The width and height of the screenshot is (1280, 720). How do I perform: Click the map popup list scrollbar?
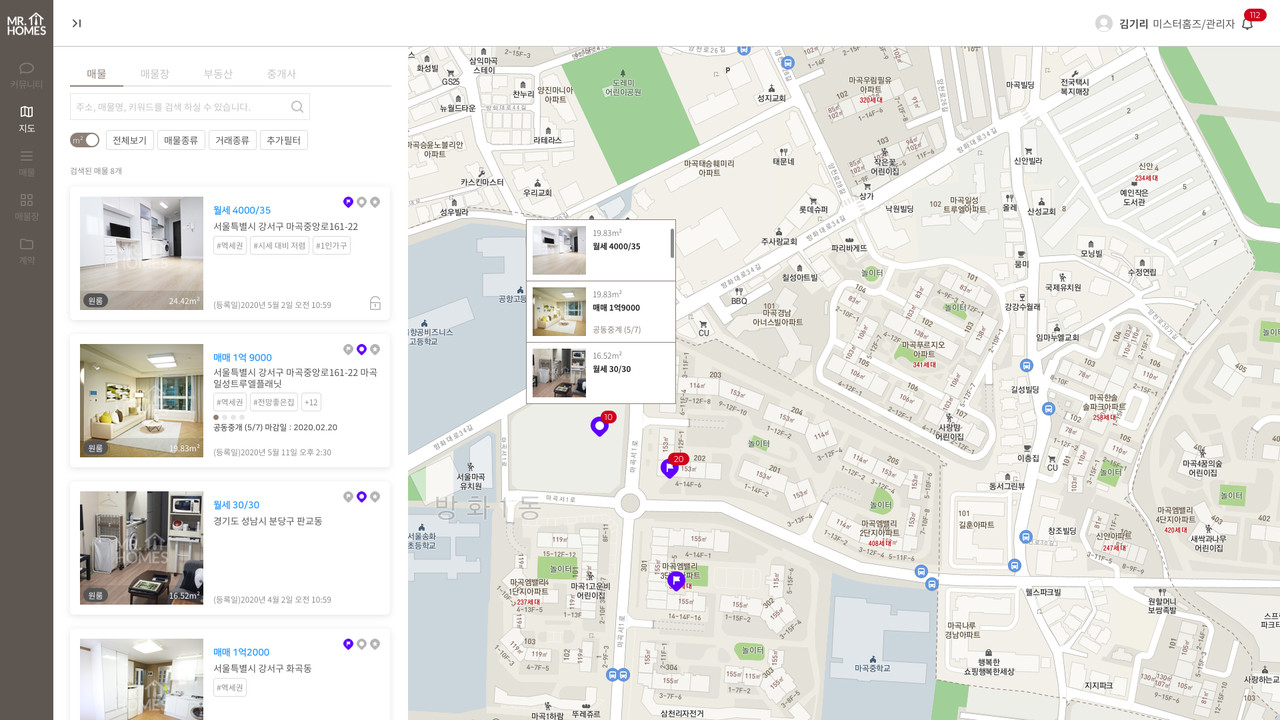pyautogui.click(x=672, y=243)
